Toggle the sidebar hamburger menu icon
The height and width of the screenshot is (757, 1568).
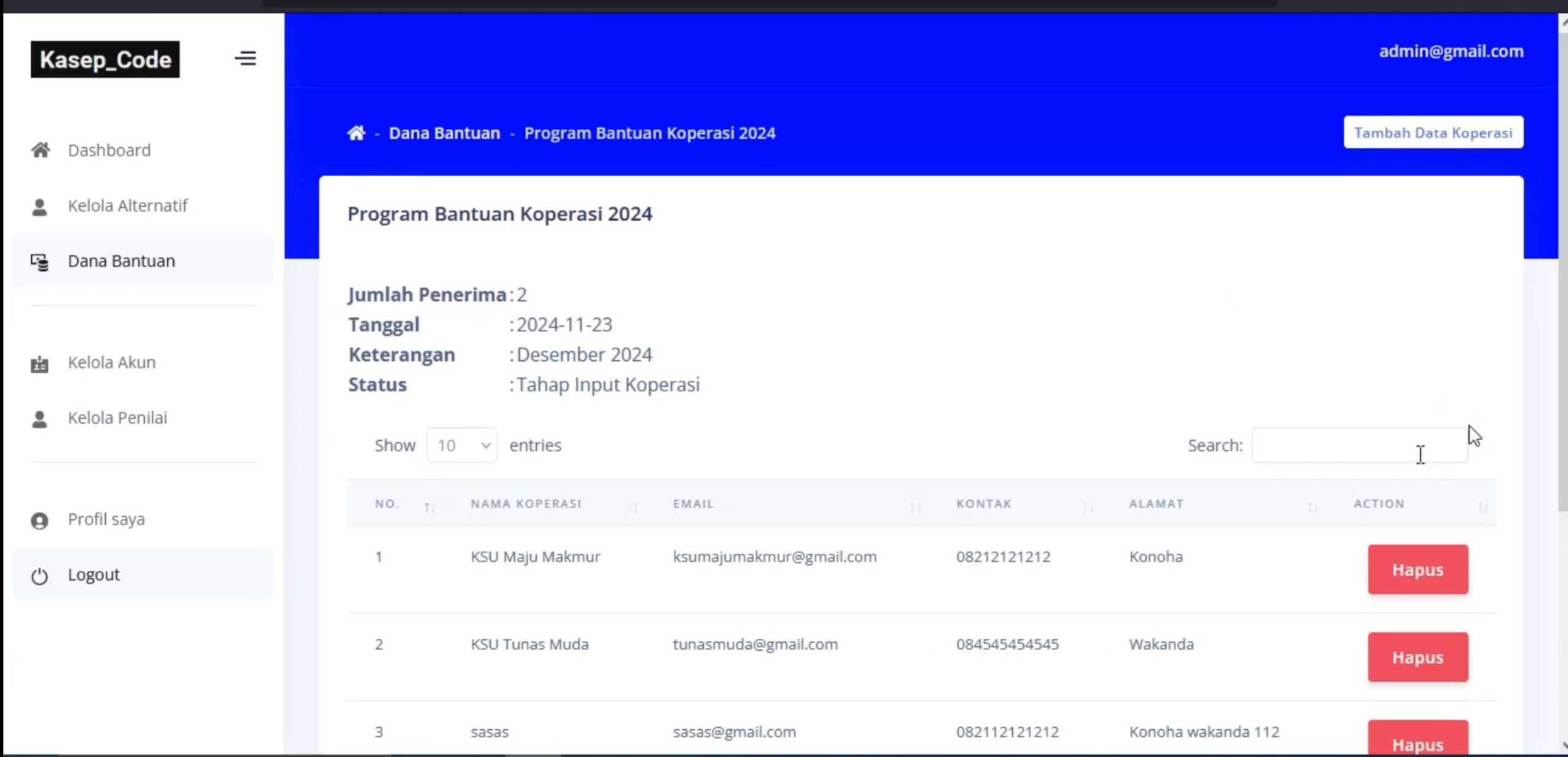(245, 58)
